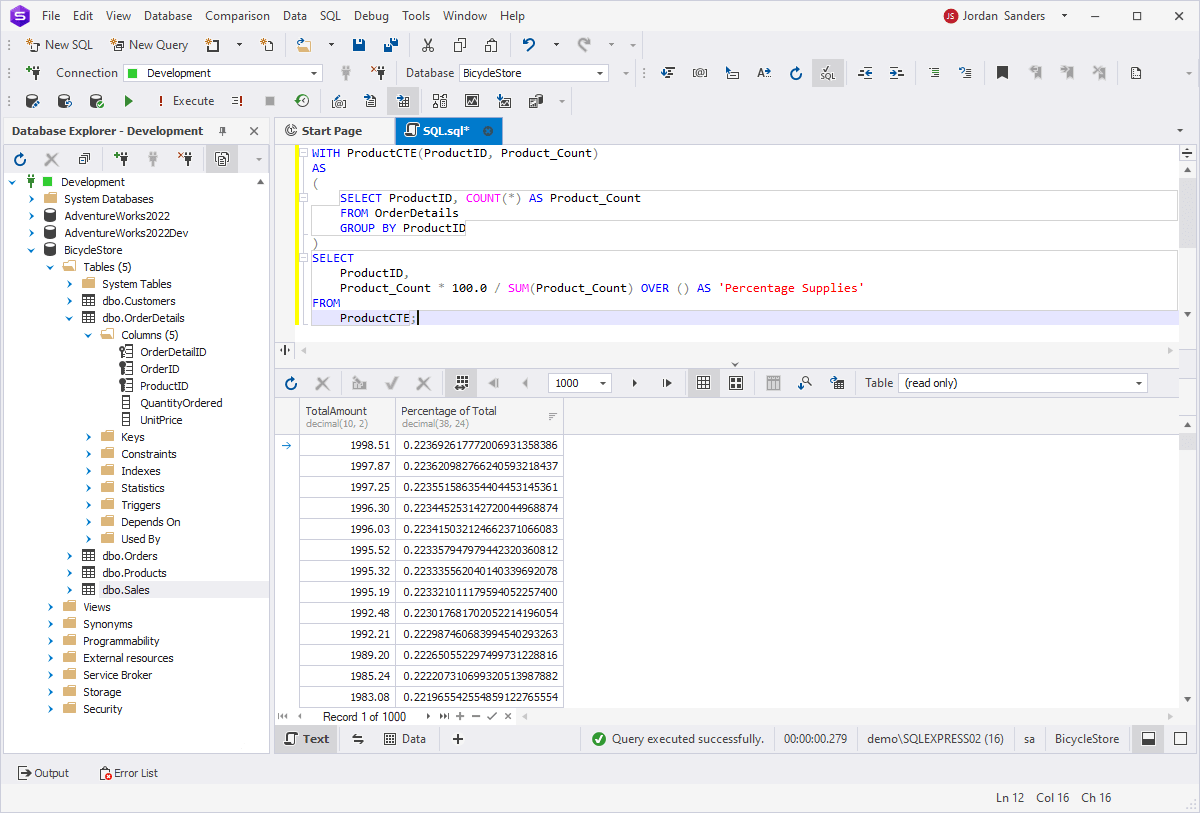Click the Execute button with exclamation mark
This screenshot has height=813, width=1200.
pyautogui.click(x=185, y=101)
